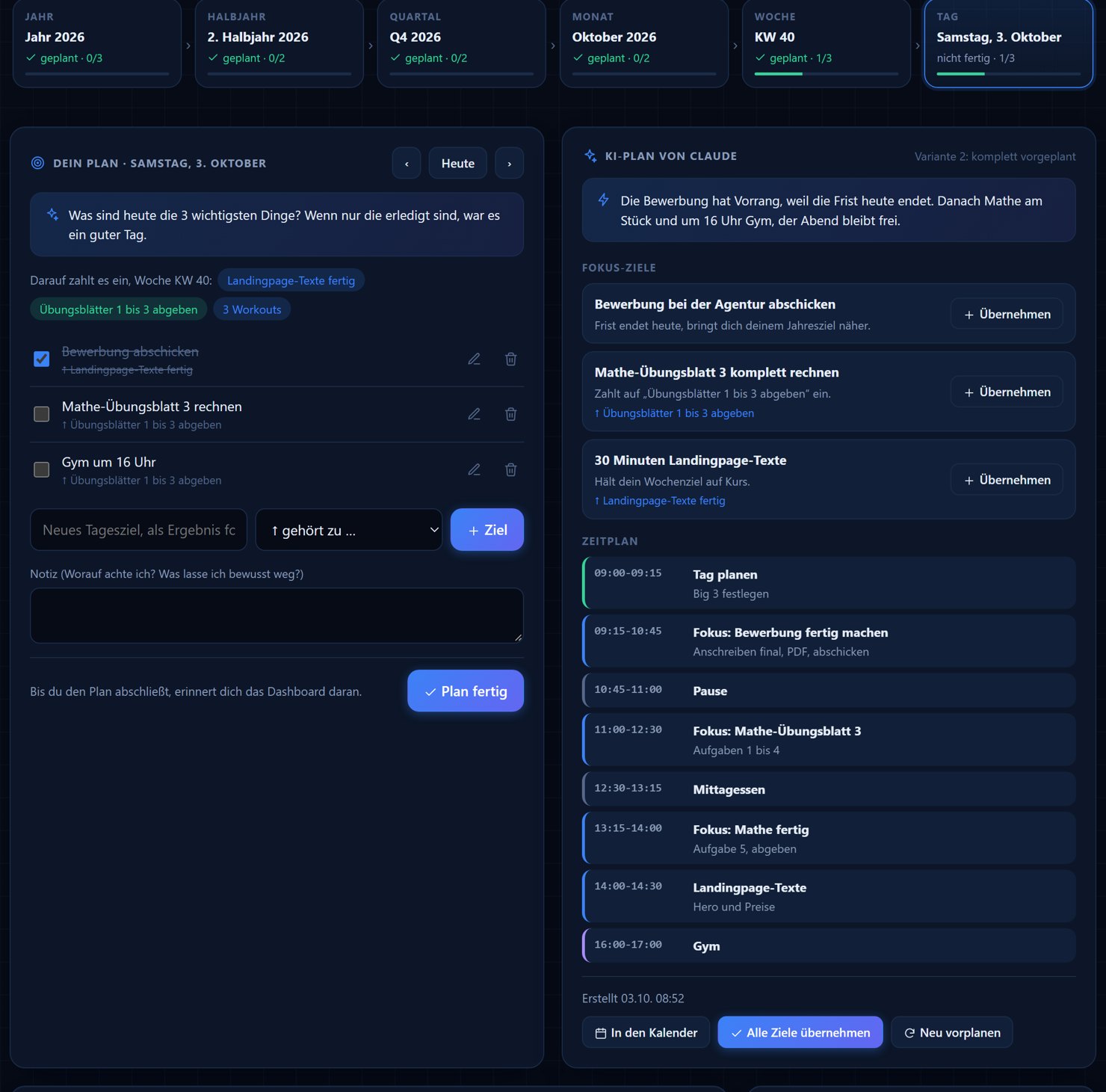The image size is (1106, 1092).
Task: Go to the next day
Action: pyautogui.click(x=510, y=163)
